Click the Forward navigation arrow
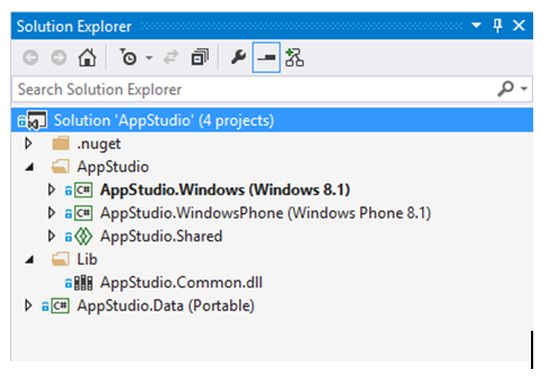Image resolution: width=550 pixels, height=388 pixels. [59, 58]
